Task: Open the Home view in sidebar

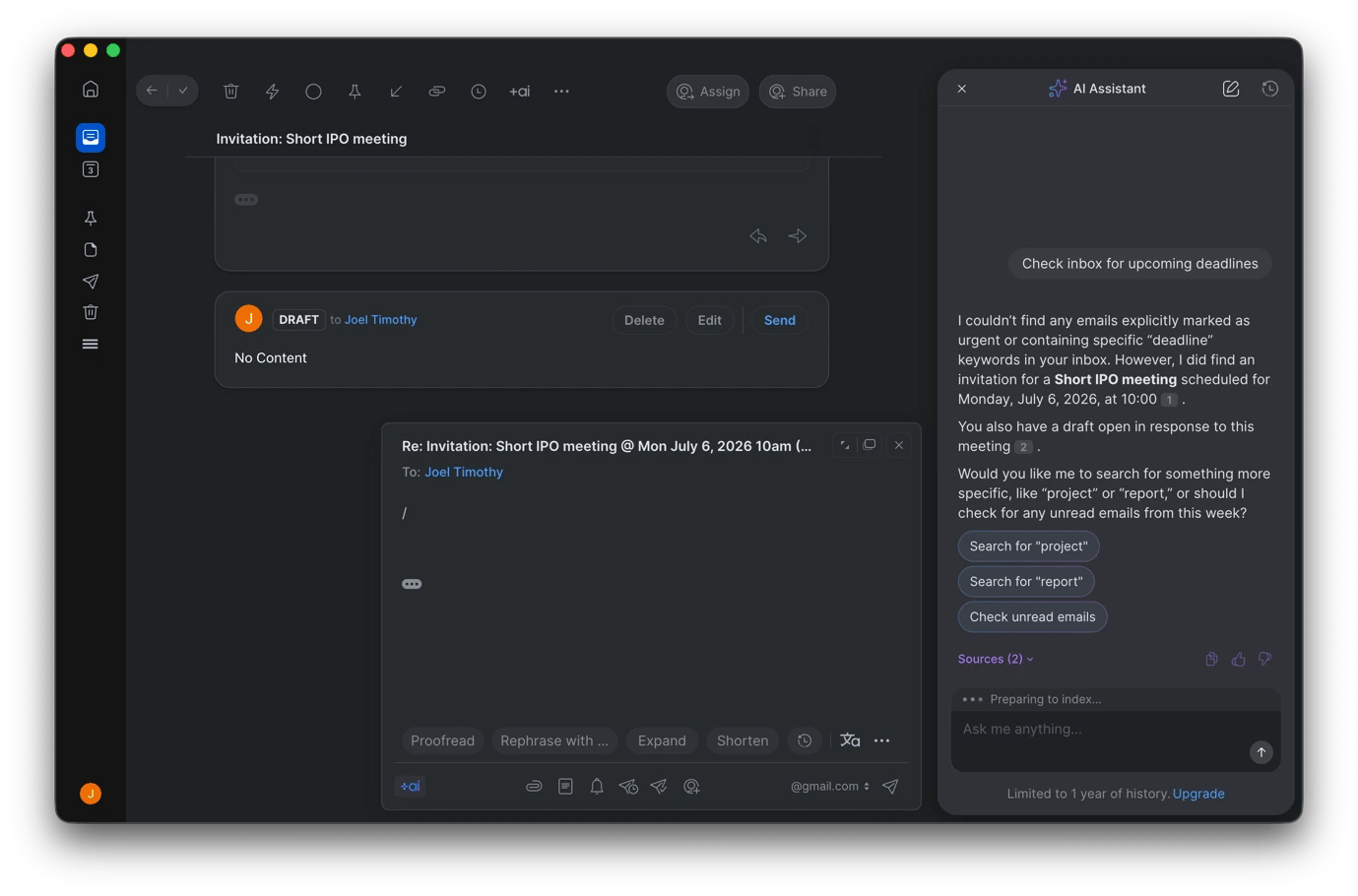Action: coord(91,90)
